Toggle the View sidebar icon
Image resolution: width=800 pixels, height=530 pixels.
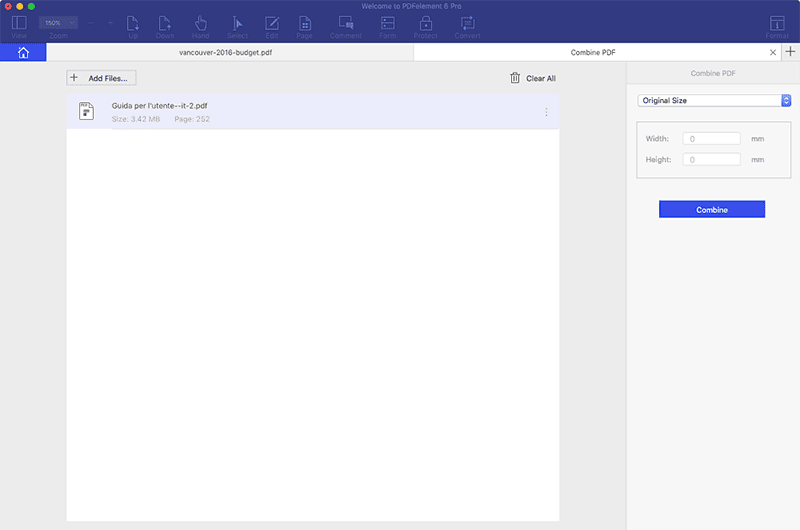coord(19,23)
